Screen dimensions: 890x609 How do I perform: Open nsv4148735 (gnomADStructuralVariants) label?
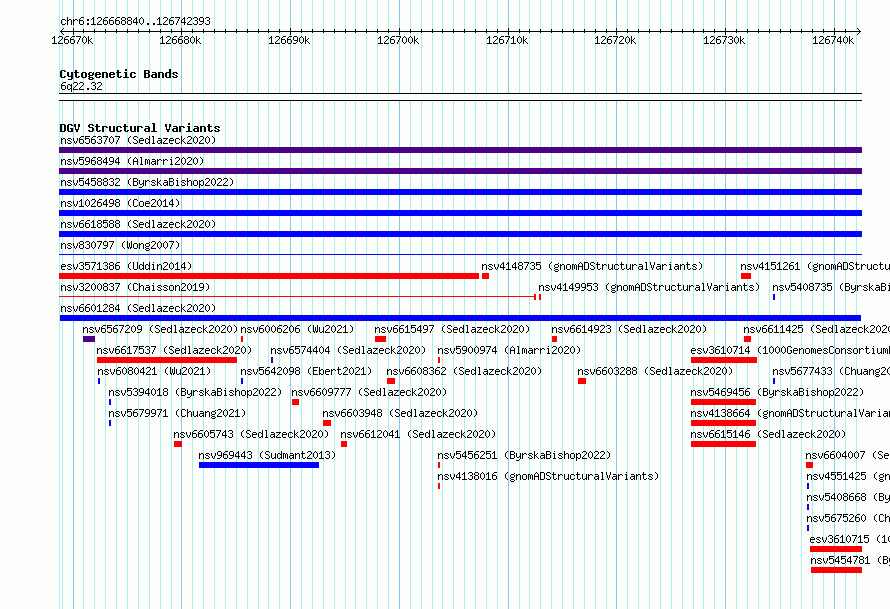pos(592,266)
